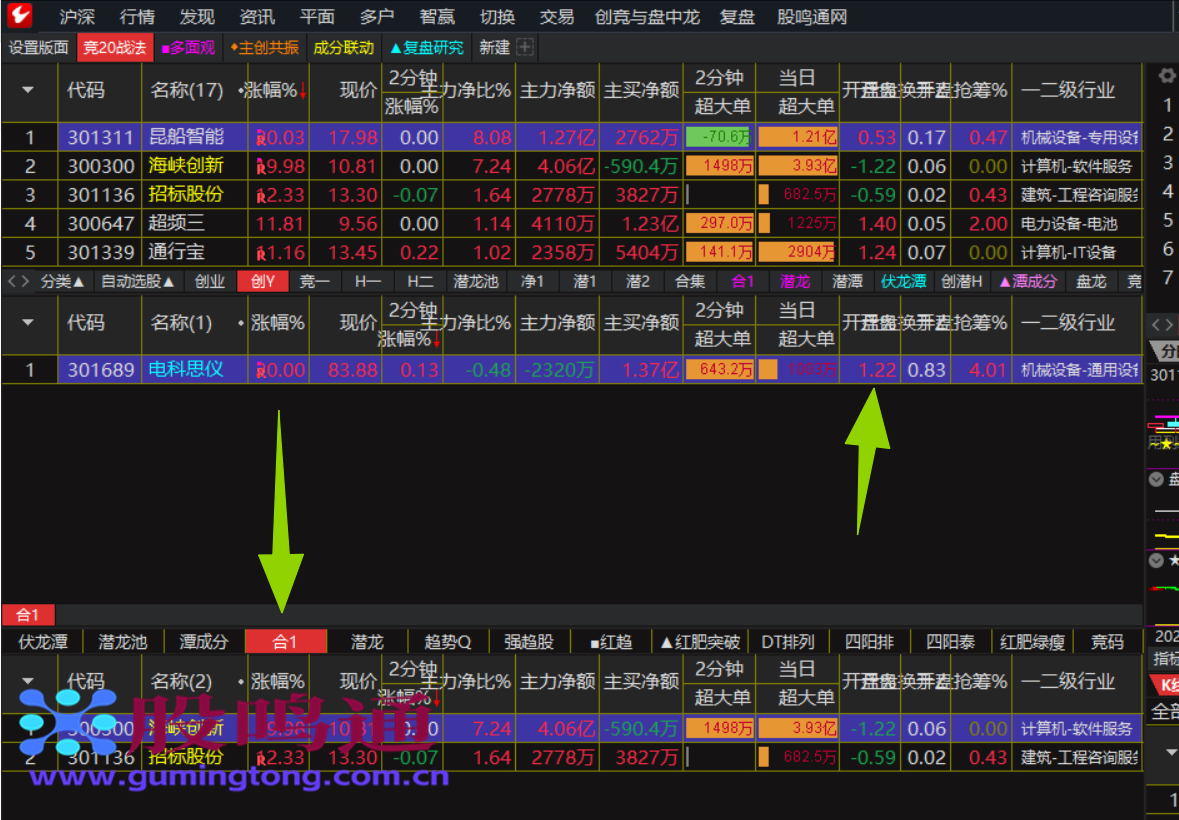The height and width of the screenshot is (820, 1179).
Task: Select the DT排列 tab
Action: click(788, 642)
